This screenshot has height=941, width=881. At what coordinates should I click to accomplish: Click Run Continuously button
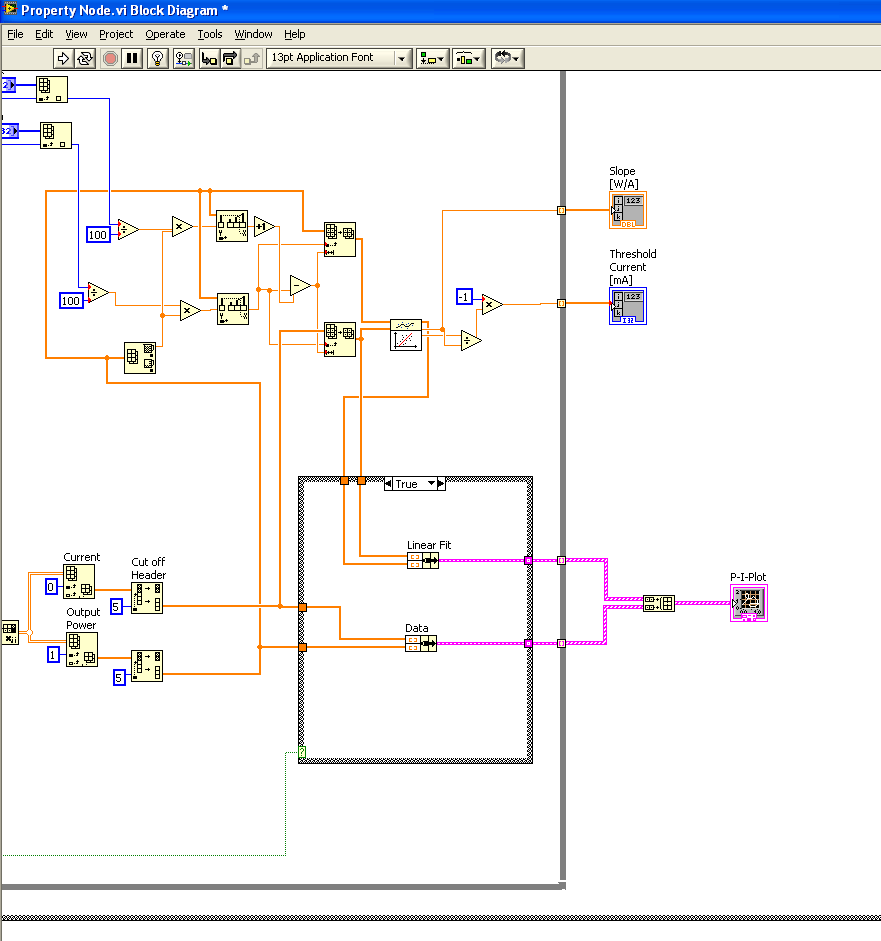tap(85, 58)
